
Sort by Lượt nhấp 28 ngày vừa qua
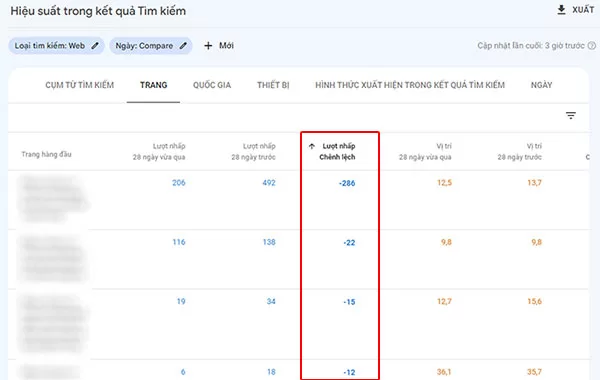pyautogui.click(x=159, y=152)
